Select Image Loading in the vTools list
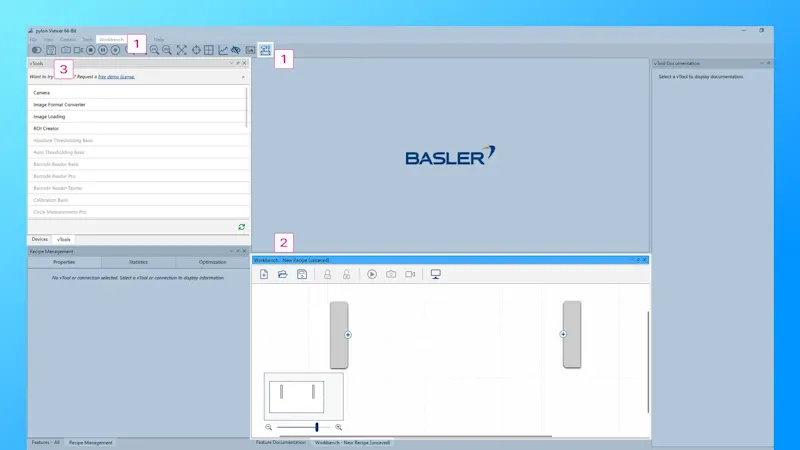 137,116
